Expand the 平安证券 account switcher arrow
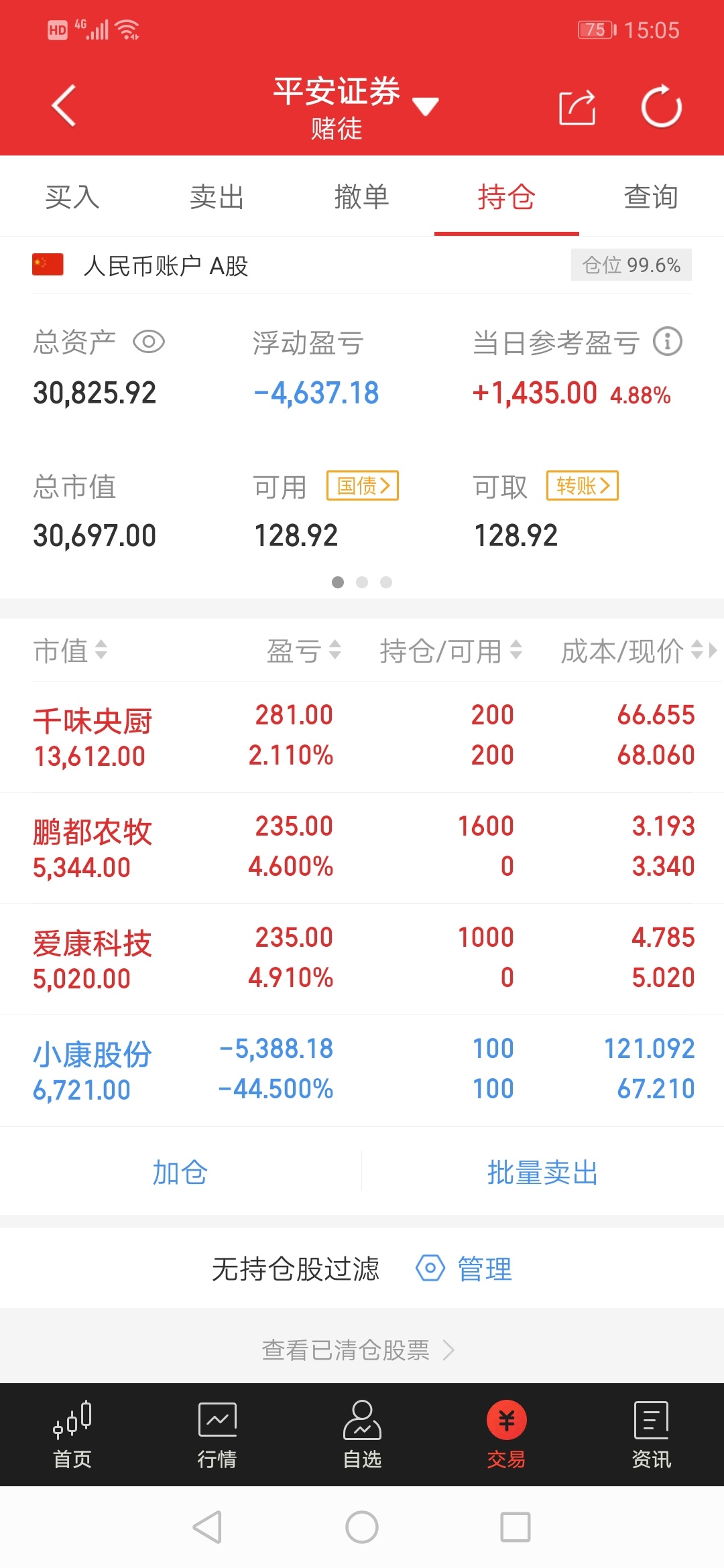724x1568 pixels. click(x=426, y=106)
